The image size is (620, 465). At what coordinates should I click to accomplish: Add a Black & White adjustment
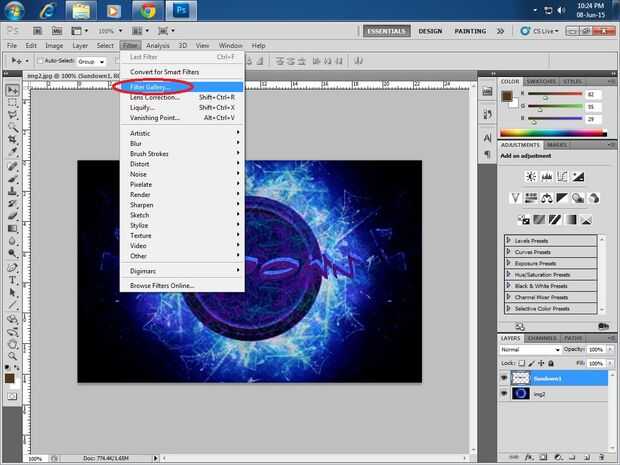(562, 198)
